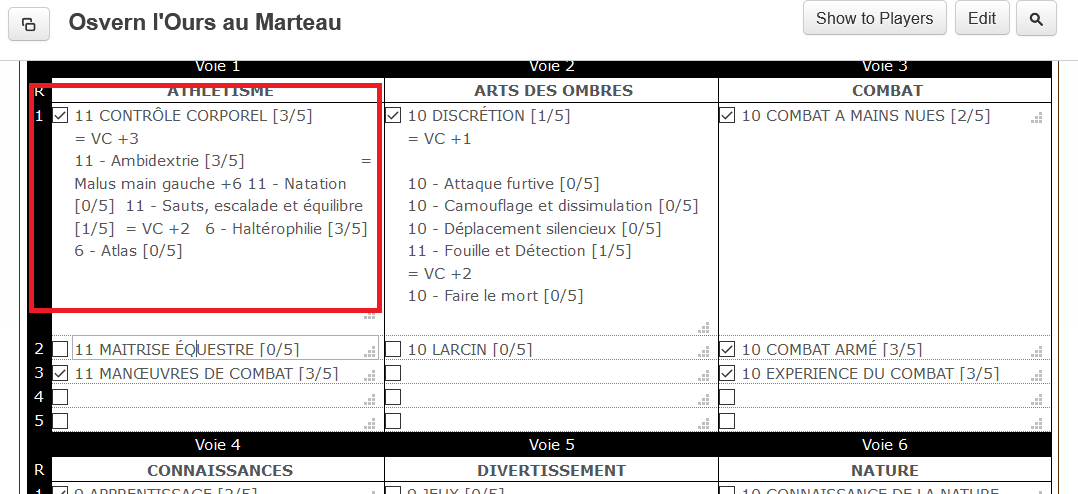The width and height of the screenshot is (1078, 494).
Task: Click the resize grip of the COMBAT ARMÉ field
Action: pyautogui.click(x=1036, y=351)
